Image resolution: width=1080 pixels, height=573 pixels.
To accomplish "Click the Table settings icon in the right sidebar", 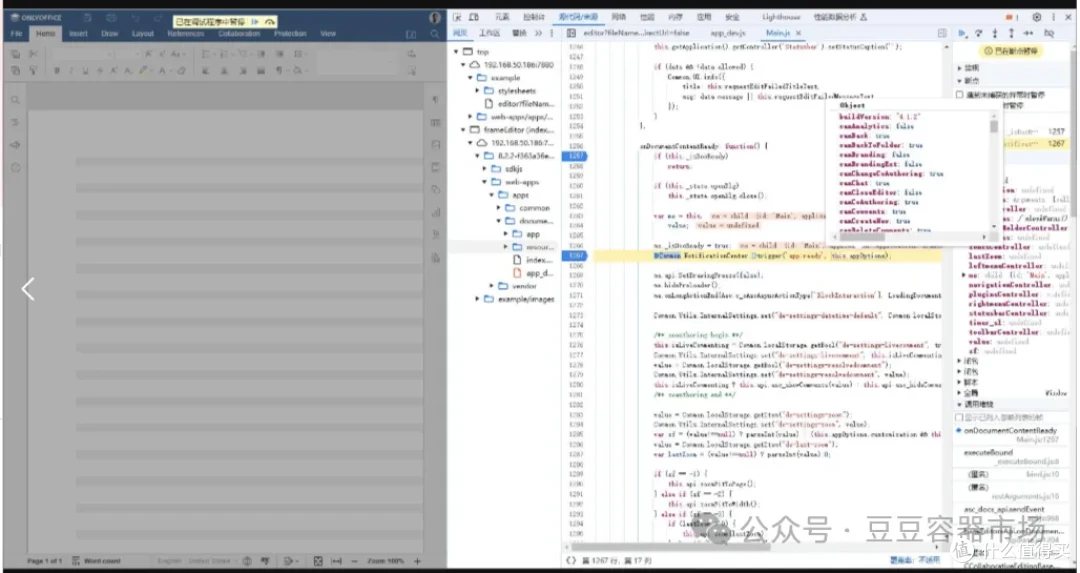I will click(x=435, y=123).
